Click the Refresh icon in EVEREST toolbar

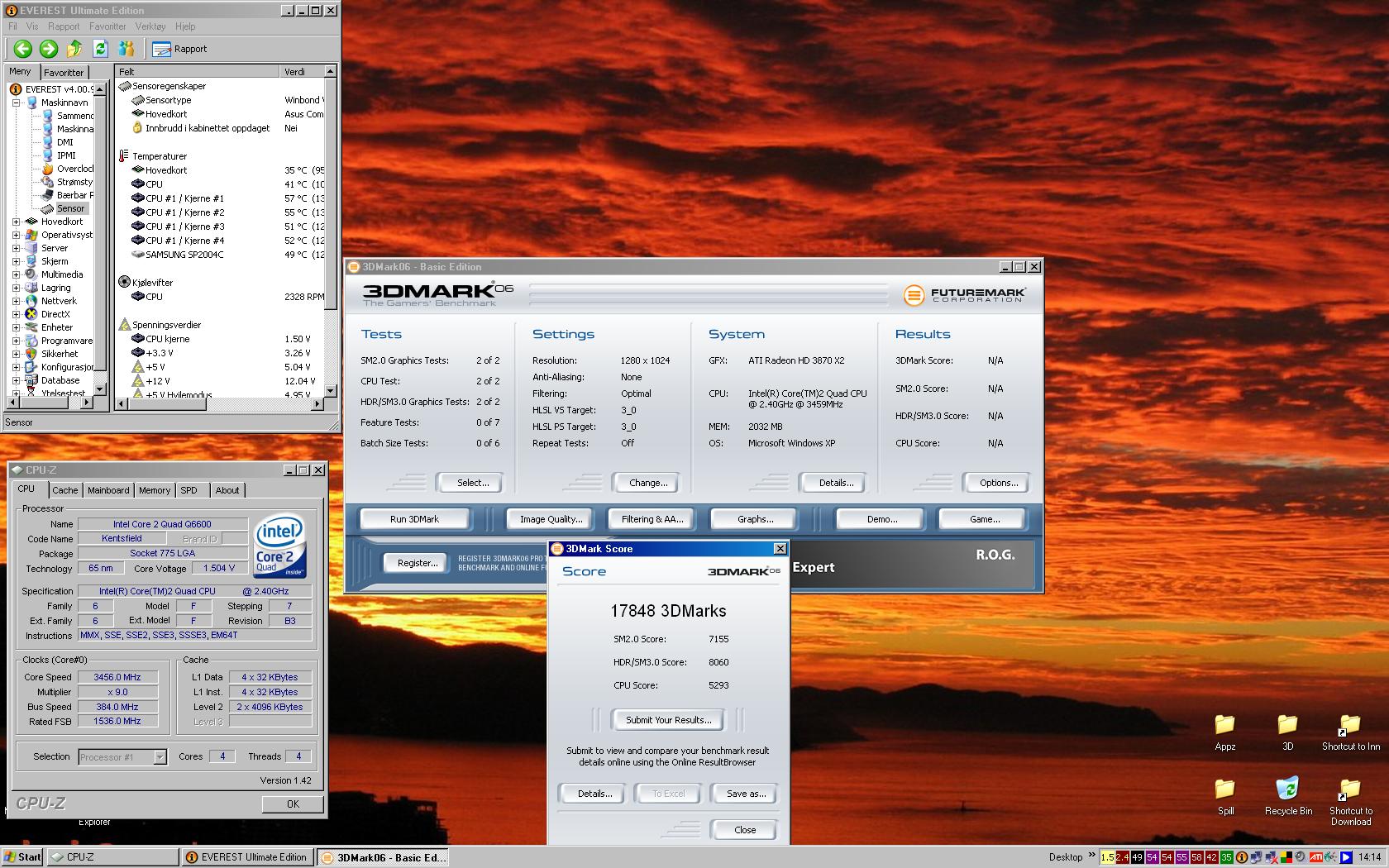click(x=100, y=49)
